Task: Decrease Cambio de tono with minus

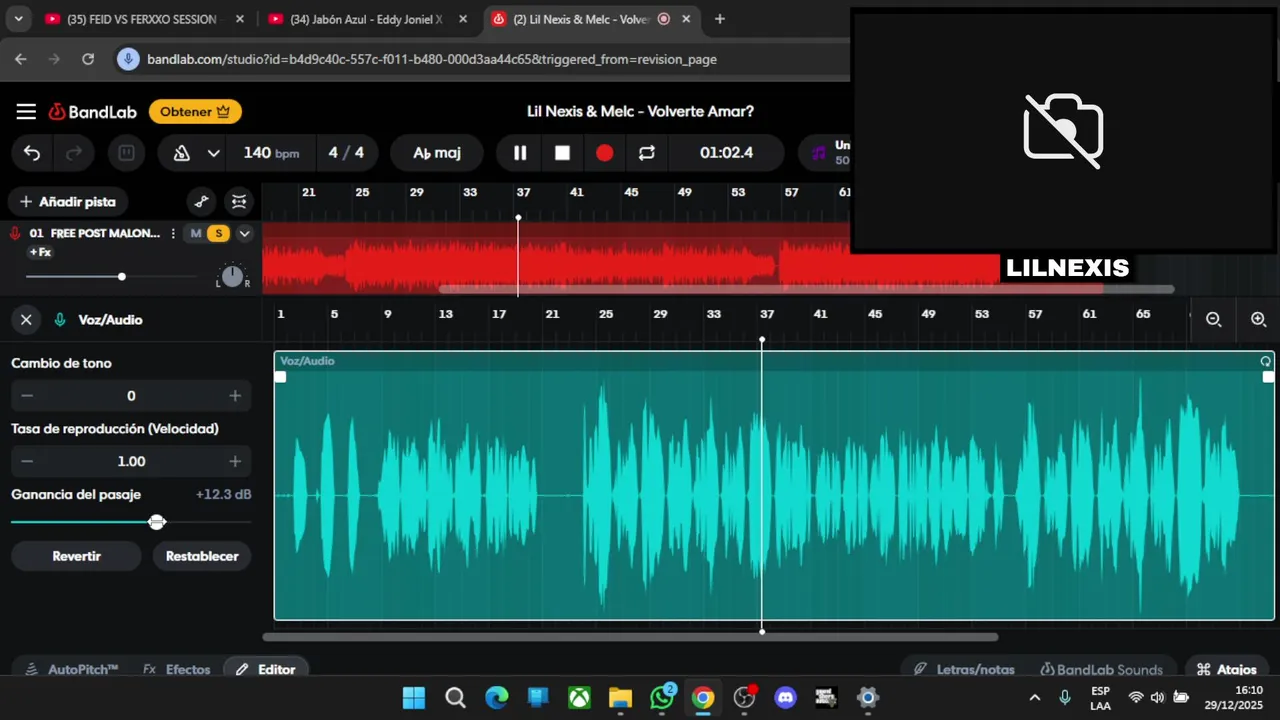Action: (27, 396)
